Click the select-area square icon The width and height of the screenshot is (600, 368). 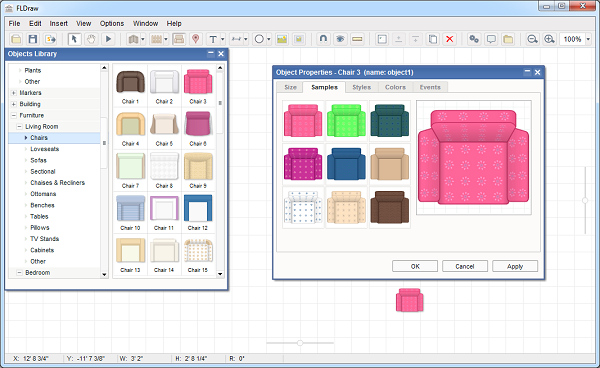coord(382,39)
